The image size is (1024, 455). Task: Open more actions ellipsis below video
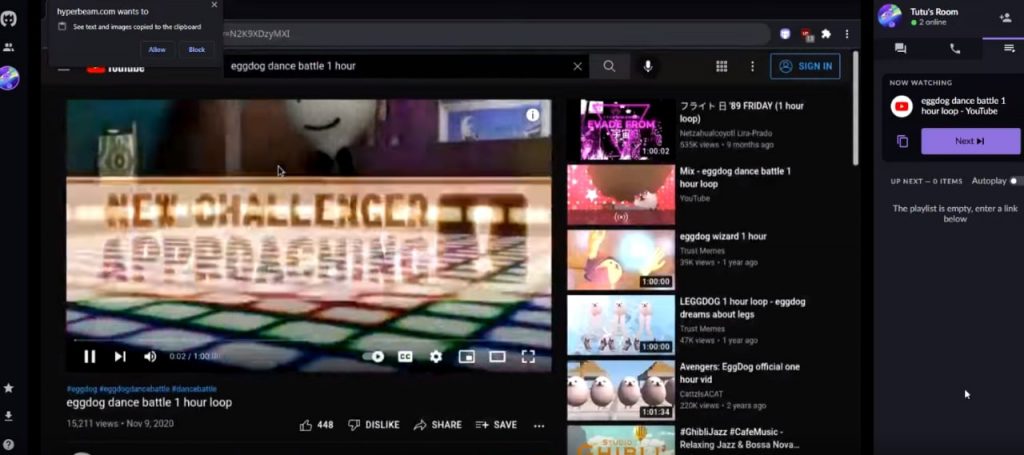coord(539,426)
